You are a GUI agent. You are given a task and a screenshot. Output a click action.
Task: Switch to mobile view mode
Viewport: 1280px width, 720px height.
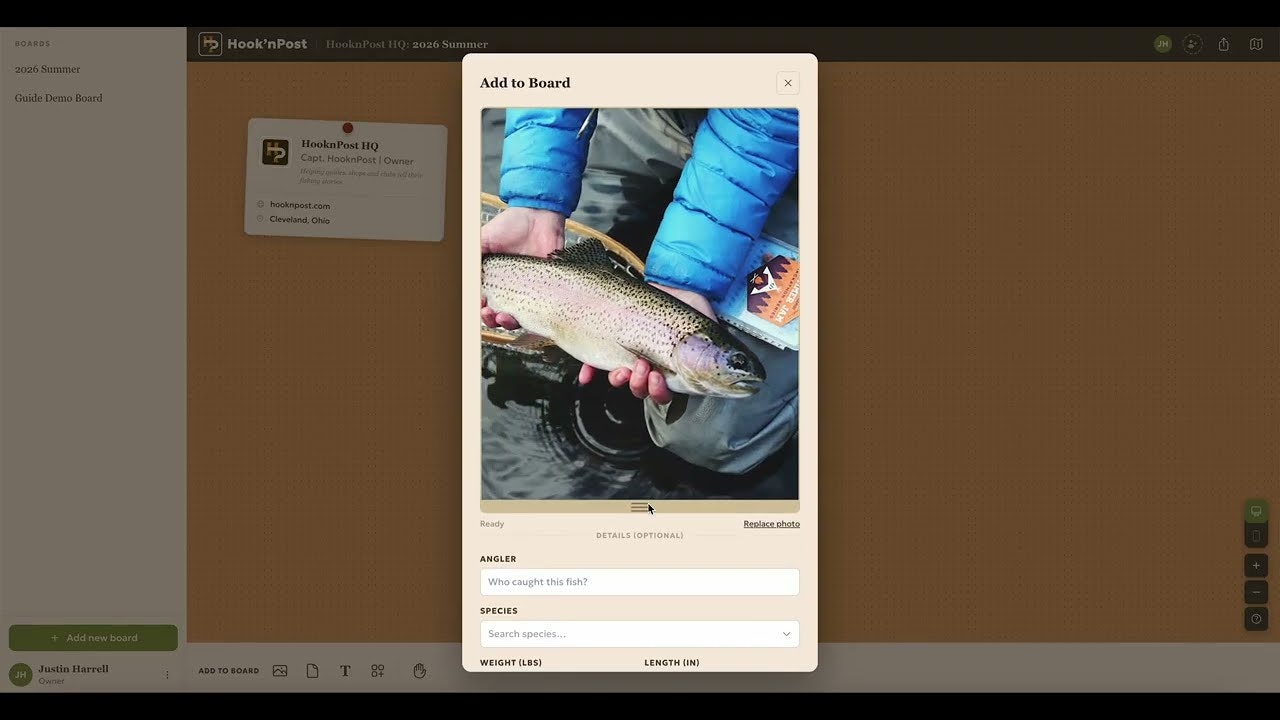pyautogui.click(x=1256, y=536)
